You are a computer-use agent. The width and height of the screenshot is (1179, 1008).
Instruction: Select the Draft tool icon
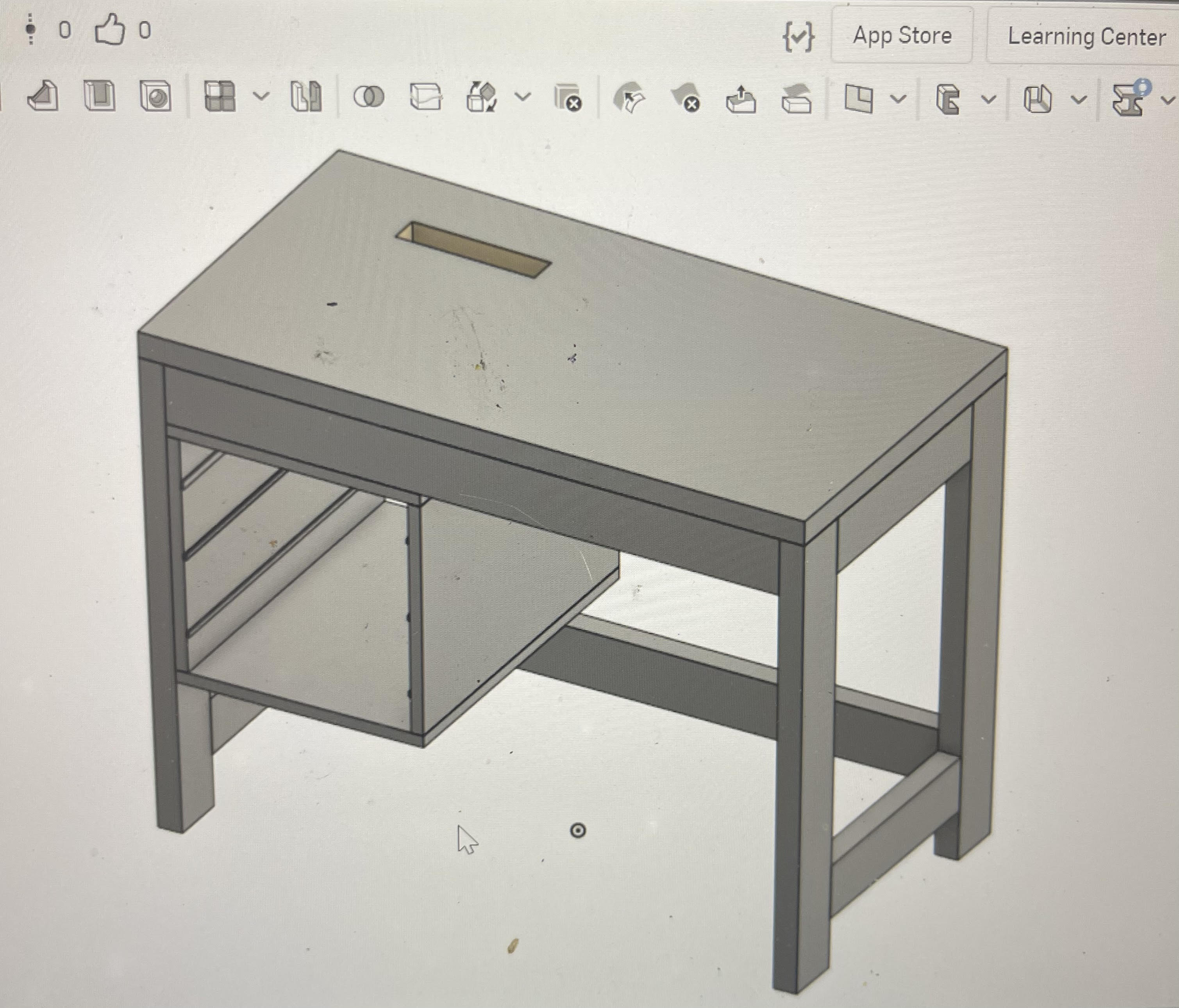(x=43, y=96)
